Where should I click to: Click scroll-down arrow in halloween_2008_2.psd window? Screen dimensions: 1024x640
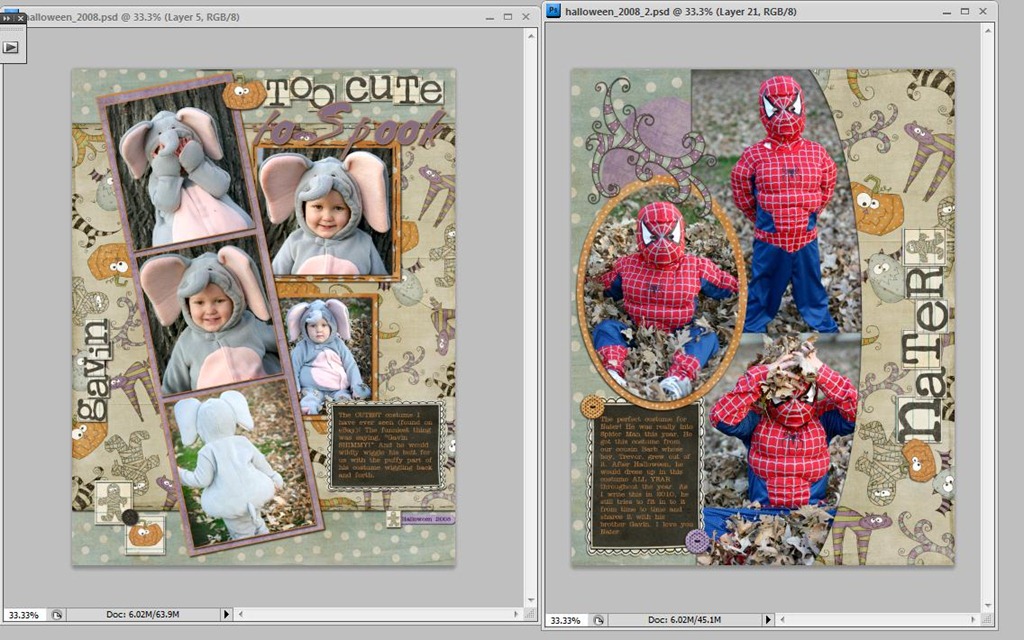point(988,605)
